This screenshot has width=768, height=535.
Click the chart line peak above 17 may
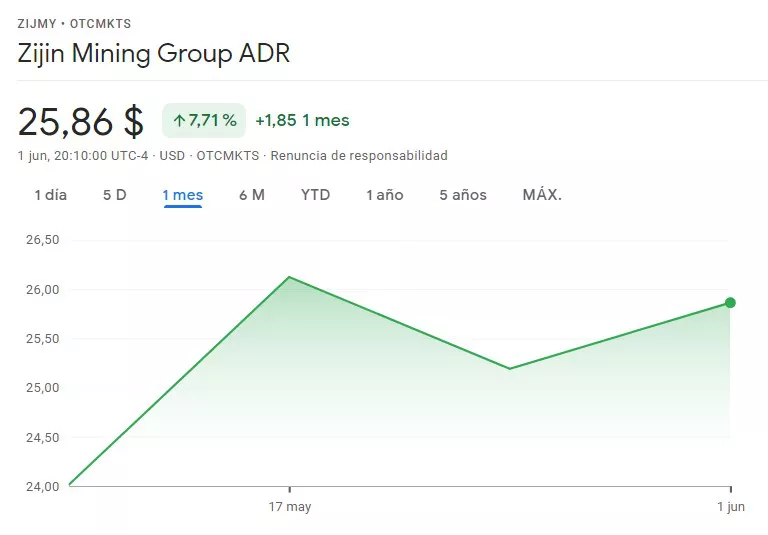coord(289,277)
